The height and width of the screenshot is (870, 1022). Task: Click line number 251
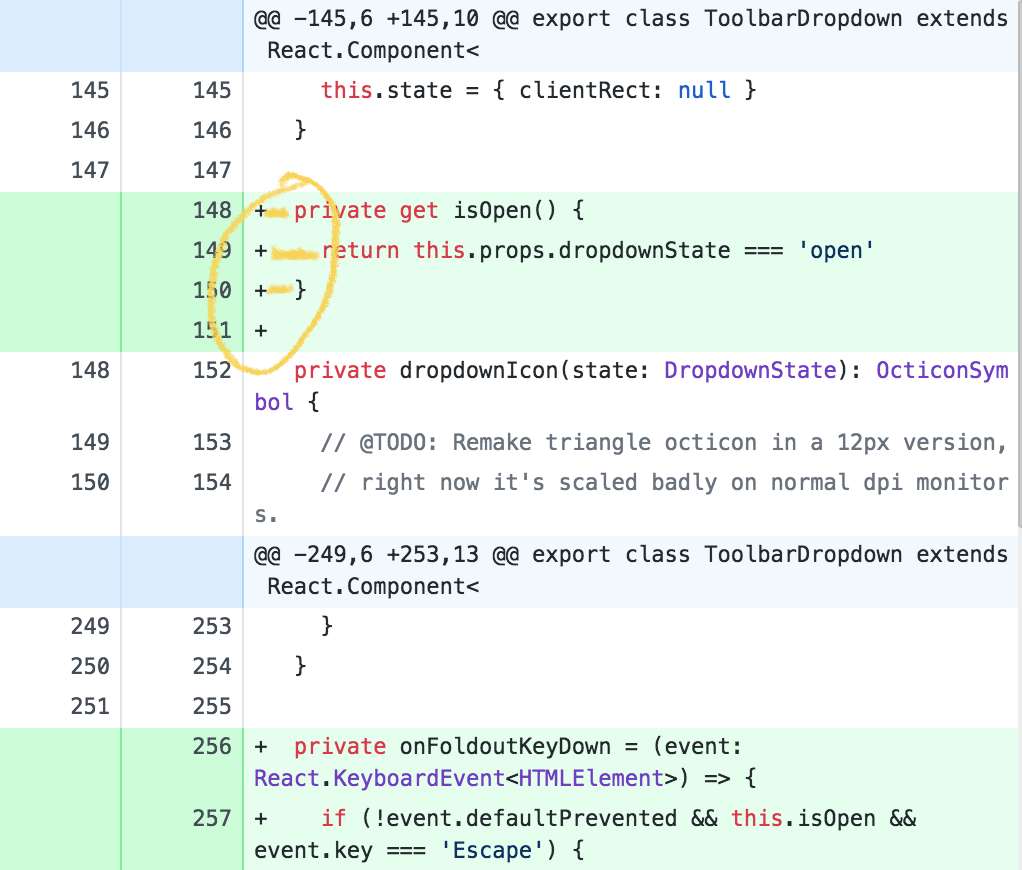[x=90, y=706]
